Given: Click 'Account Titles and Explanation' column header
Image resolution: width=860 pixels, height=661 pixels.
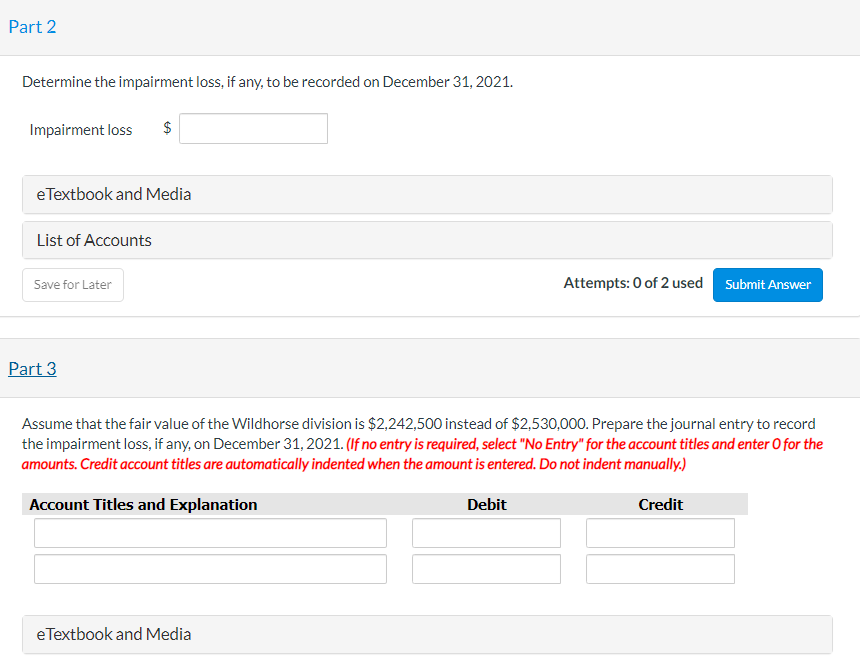Looking at the screenshot, I should 143,505.
